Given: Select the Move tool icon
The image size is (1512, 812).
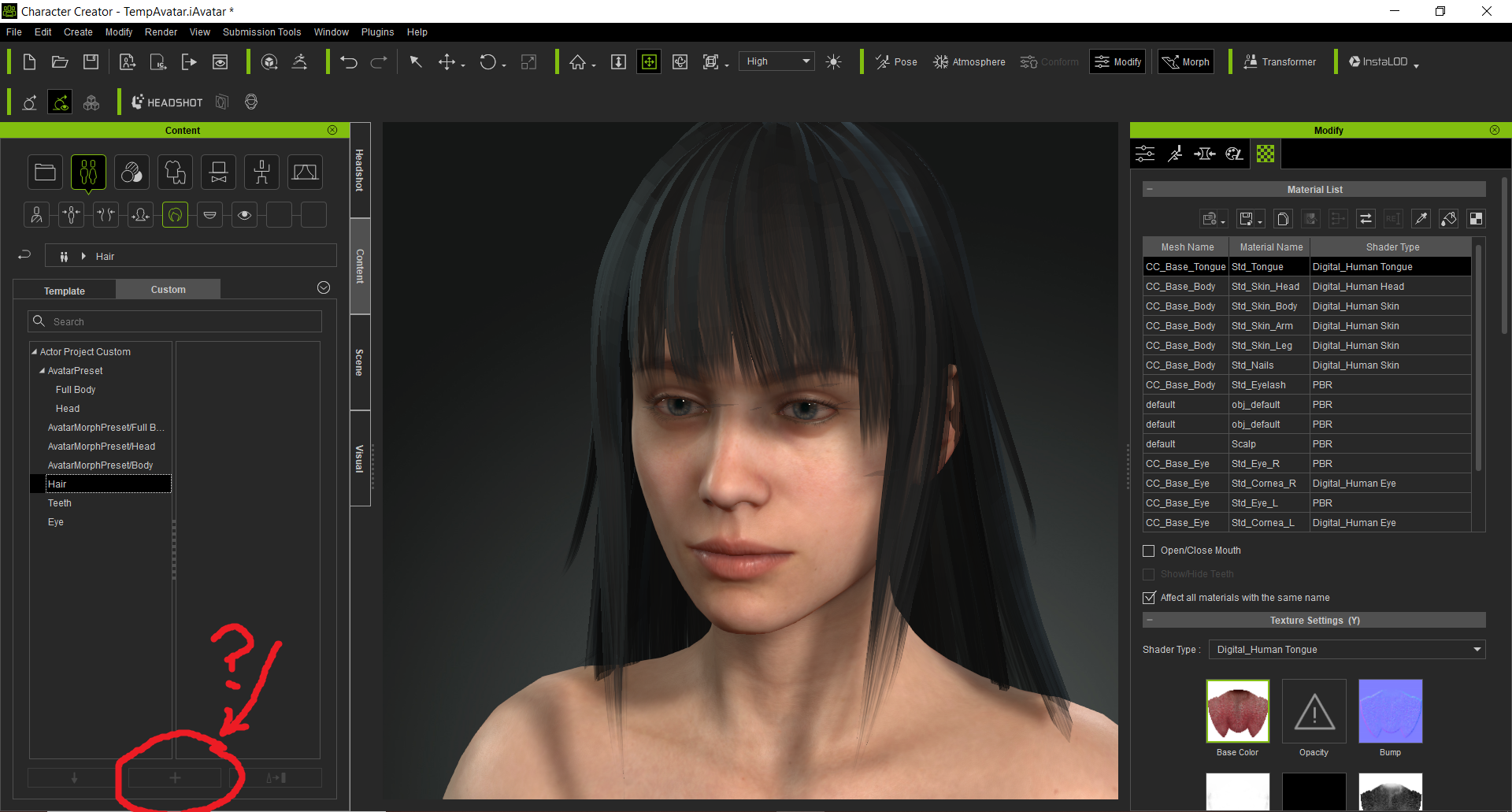Looking at the screenshot, I should pos(447,62).
